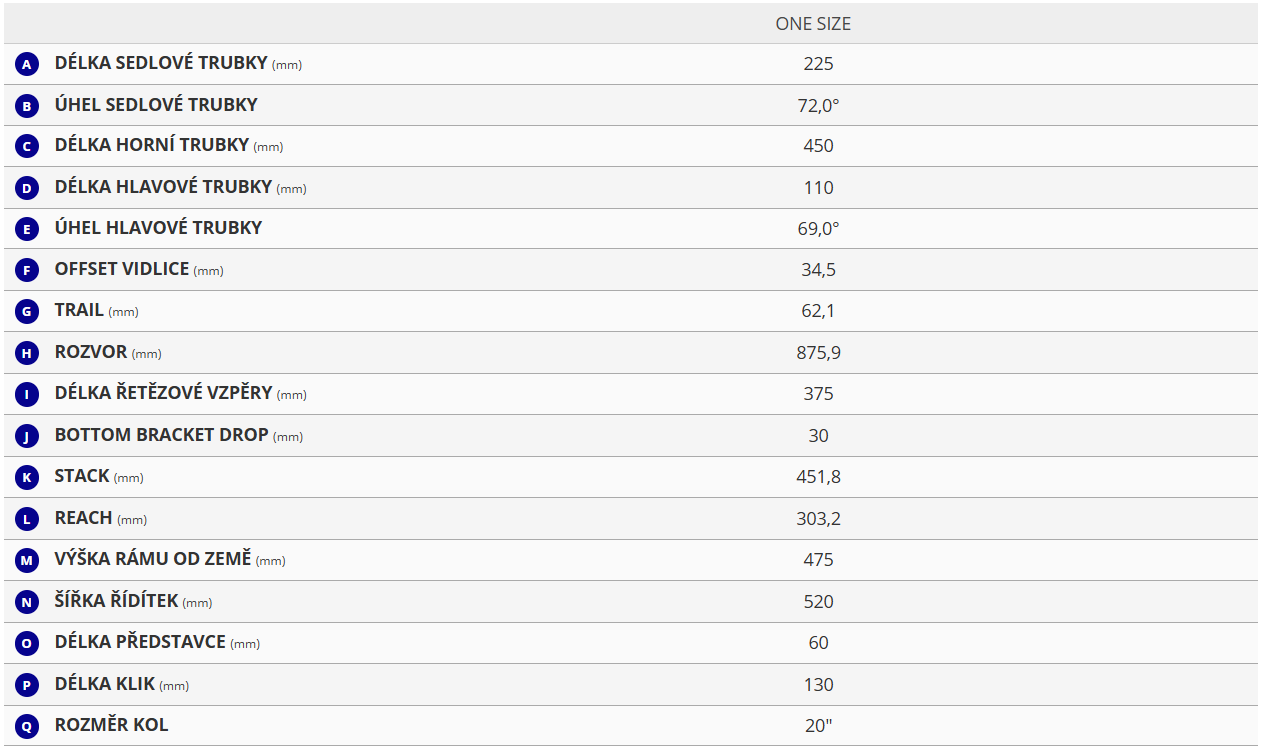Click the VÝŠKA RÁMU OD ZEMĚ label
The width and height of the screenshot is (1264, 749).
[153, 559]
